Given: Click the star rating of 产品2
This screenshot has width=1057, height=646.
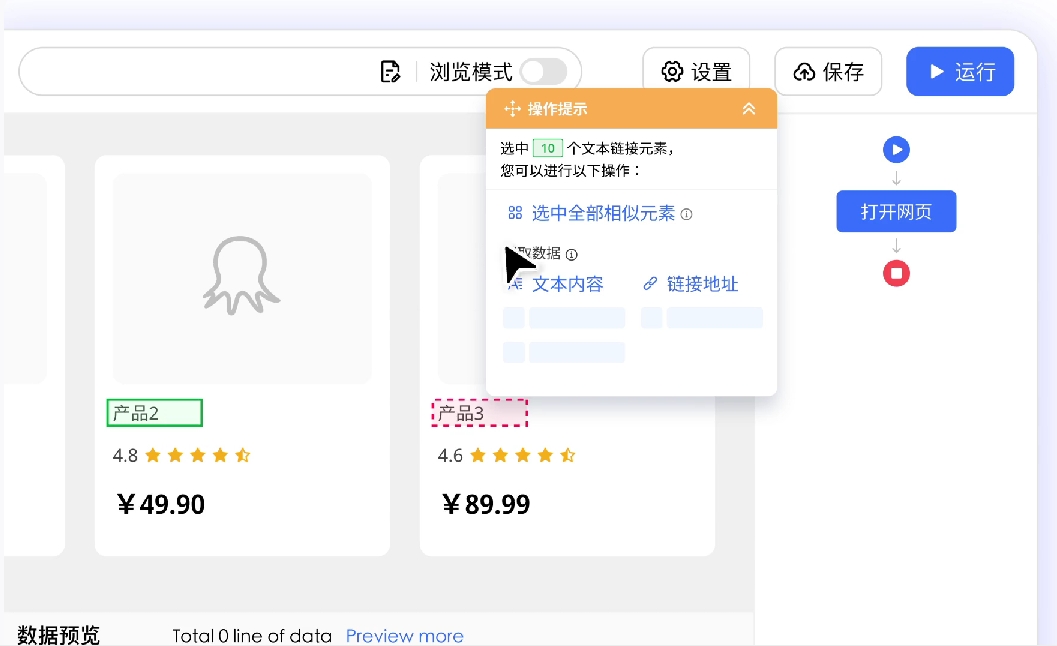Looking at the screenshot, I should click(198, 455).
